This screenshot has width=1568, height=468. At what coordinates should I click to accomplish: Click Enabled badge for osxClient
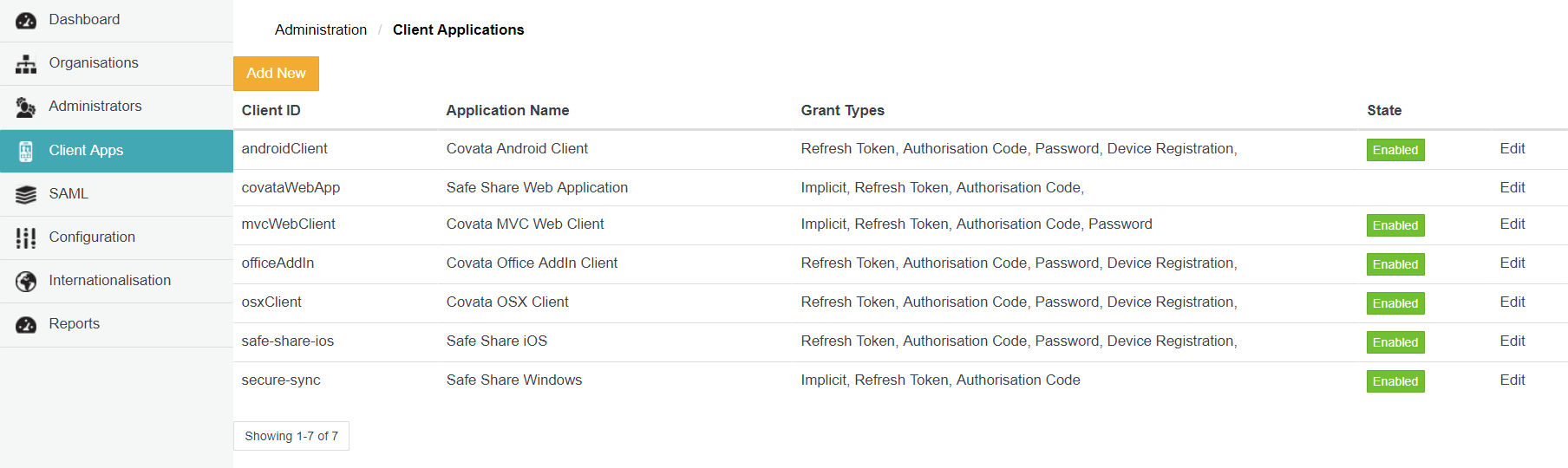(1395, 303)
